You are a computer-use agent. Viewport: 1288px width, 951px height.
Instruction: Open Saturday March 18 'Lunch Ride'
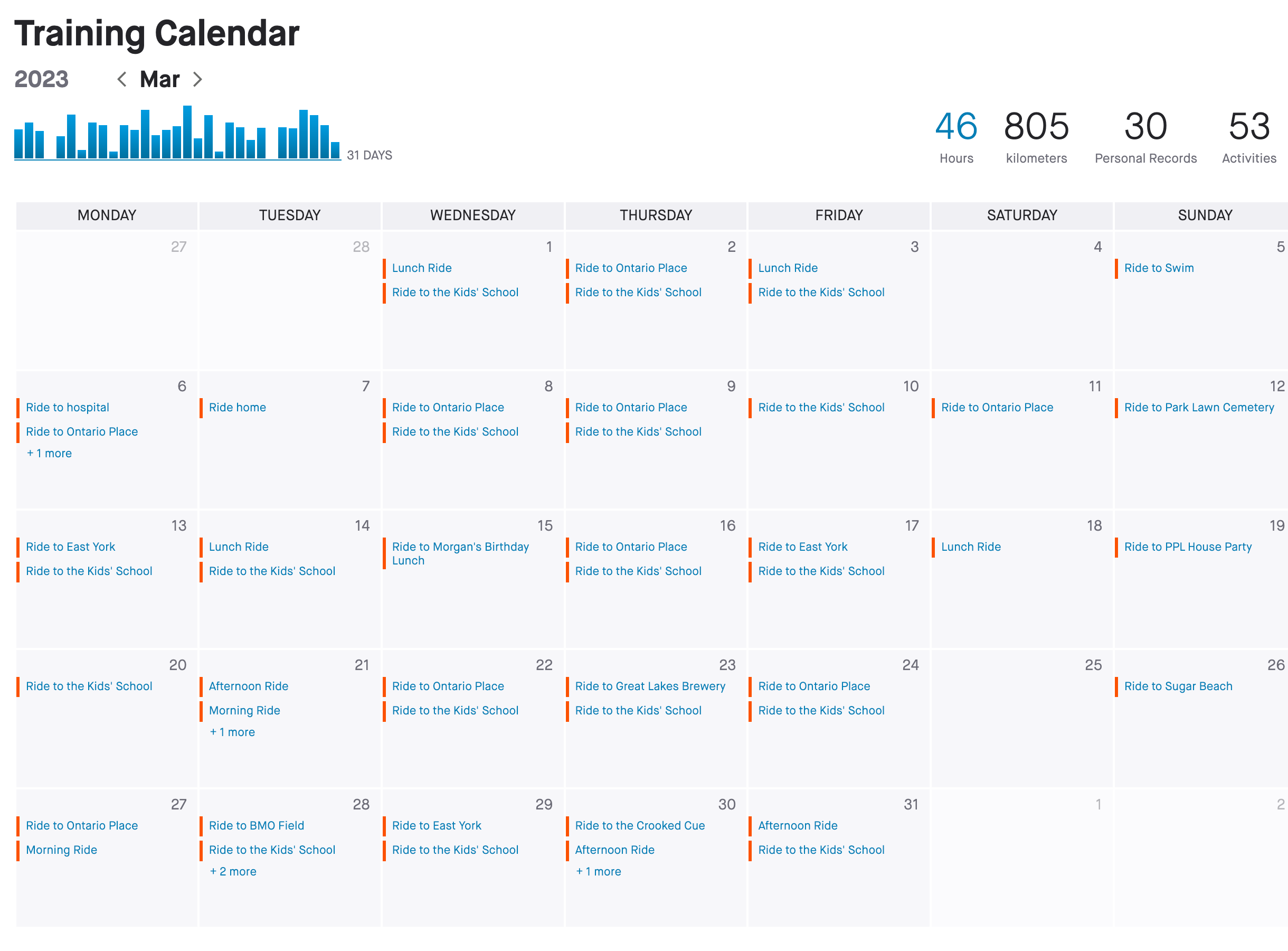pyautogui.click(x=971, y=547)
